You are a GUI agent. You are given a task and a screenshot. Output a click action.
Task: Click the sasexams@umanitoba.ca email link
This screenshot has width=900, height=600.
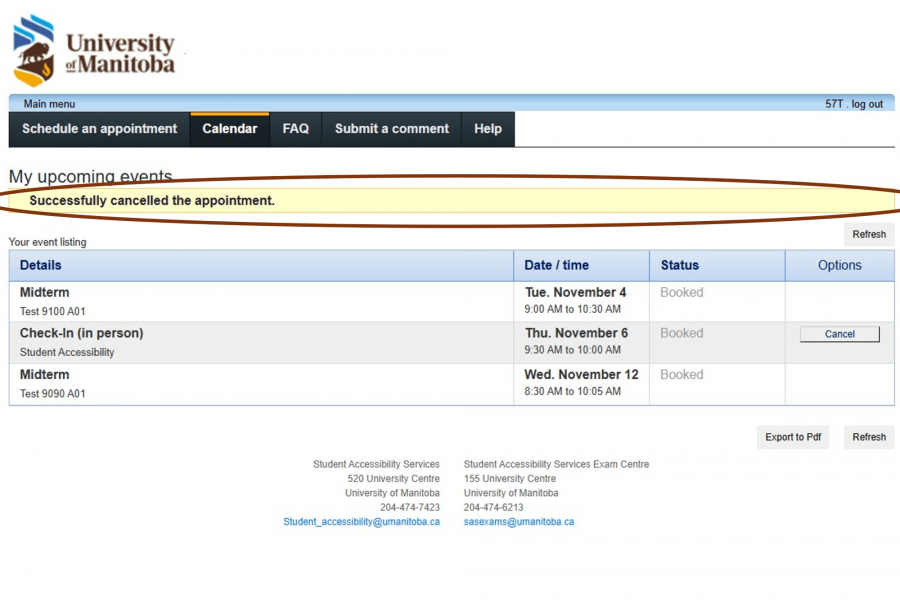518,522
